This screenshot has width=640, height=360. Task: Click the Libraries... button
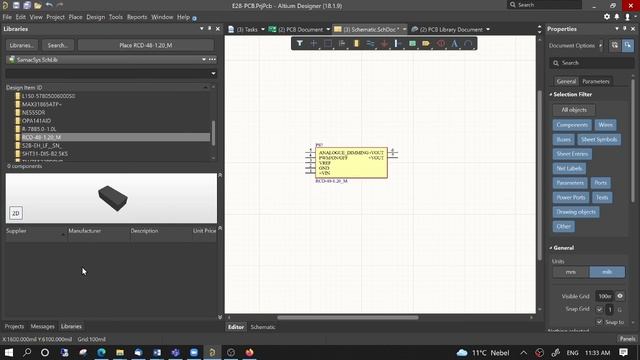pos(22,45)
